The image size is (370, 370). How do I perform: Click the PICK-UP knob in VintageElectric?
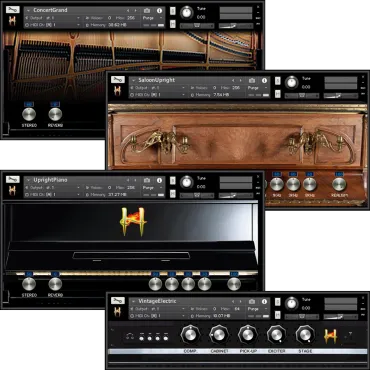[248, 335]
